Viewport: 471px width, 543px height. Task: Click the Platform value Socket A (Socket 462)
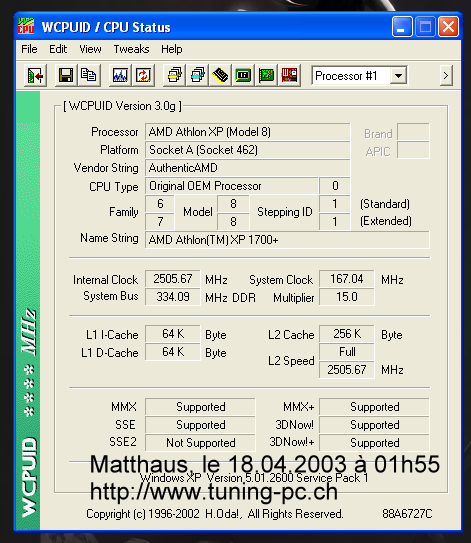pos(247,150)
